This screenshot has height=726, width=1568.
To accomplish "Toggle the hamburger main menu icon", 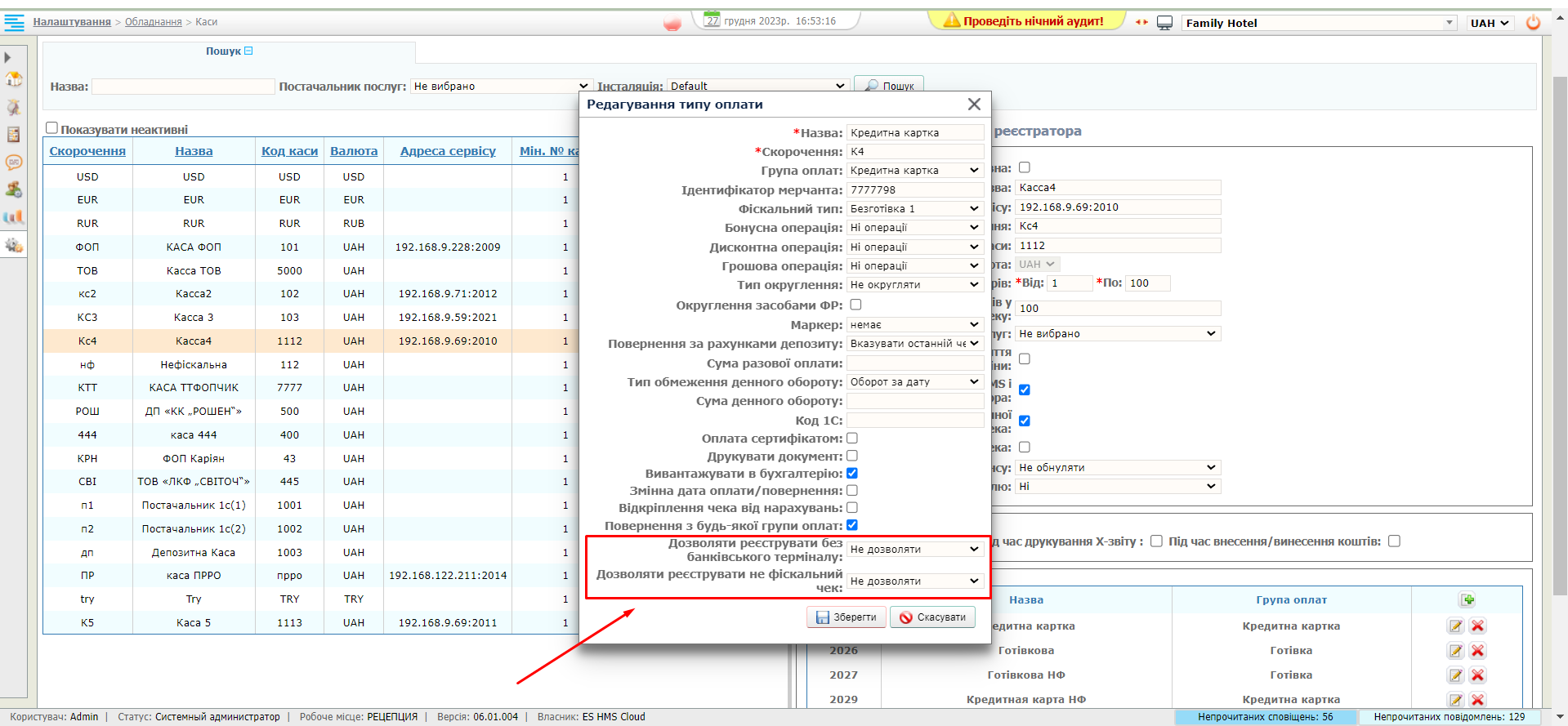I will pyautogui.click(x=15, y=22).
